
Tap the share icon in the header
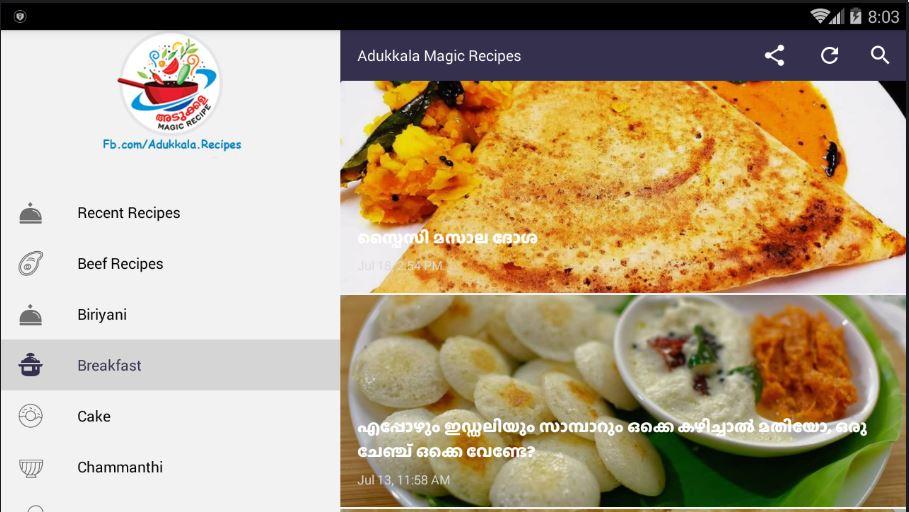tap(775, 56)
